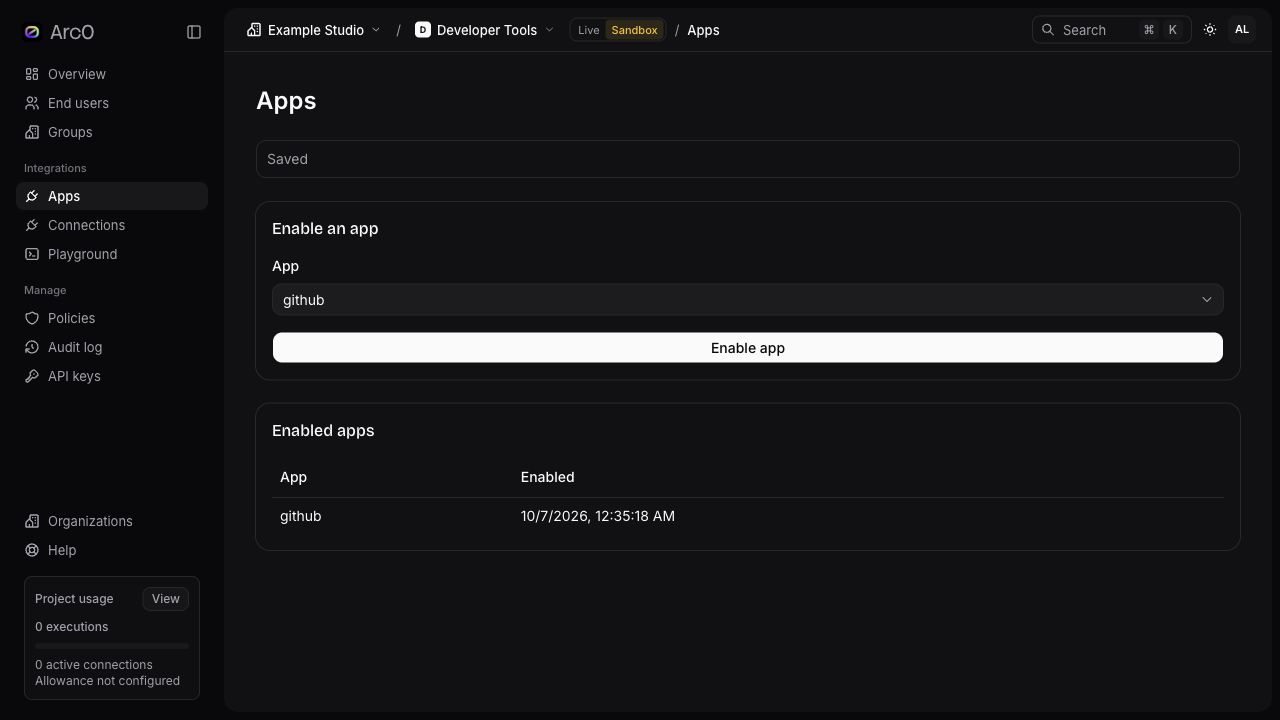This screenshot has width=1280, height=720.
Task: Click View in Project usage card
Action: click(x=166, y=599)
